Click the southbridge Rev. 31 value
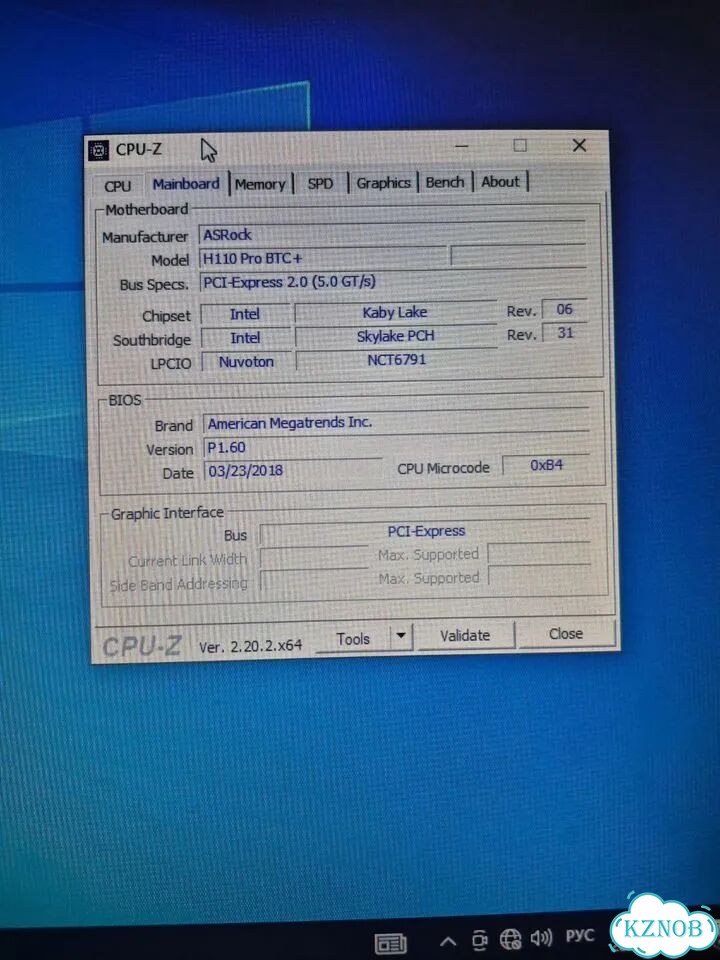The image size is (720, 960). [565, 333]
